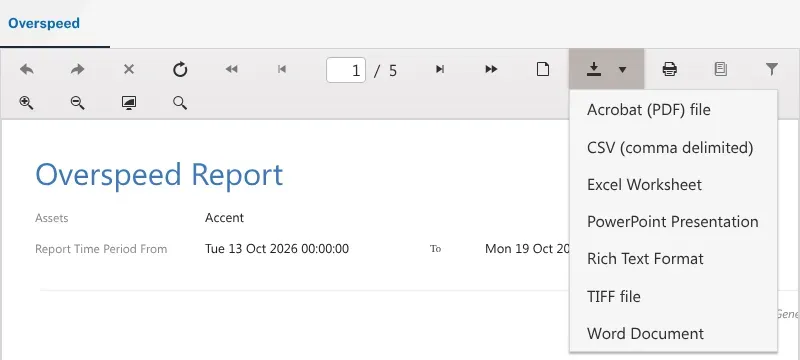Jump to the last page
Image resolution: width=800 pixels, height=360 pixels.
click(491, 69)
